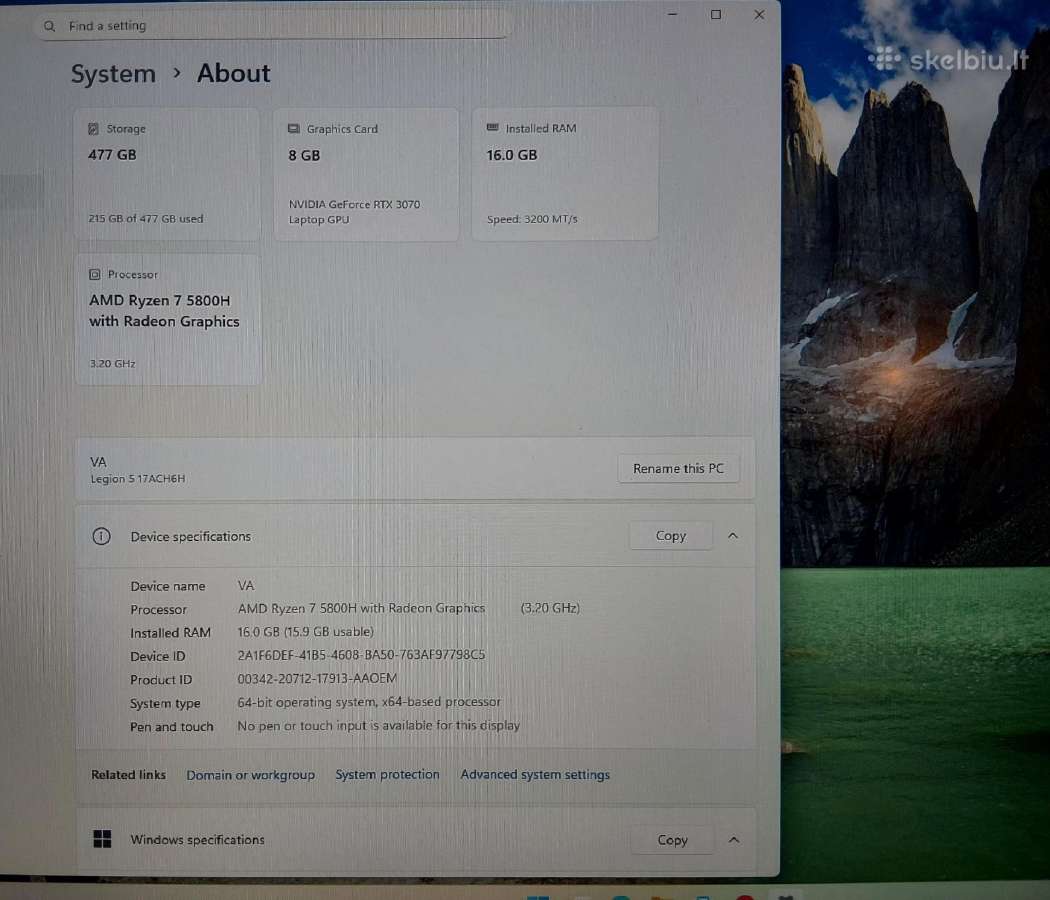
Task: Maximize the Settings window
Action: [x=716, y=14]
